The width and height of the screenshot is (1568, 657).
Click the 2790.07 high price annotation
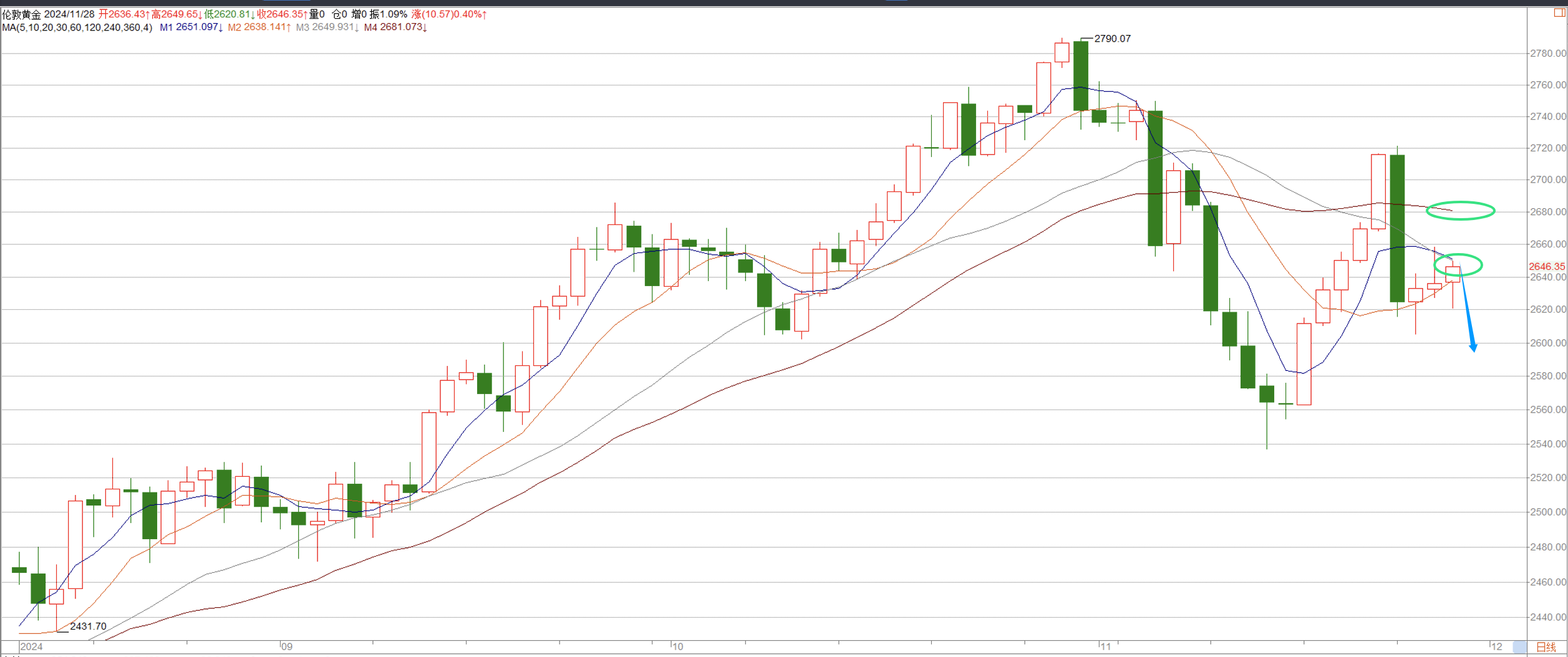[x=1112, y=39]
